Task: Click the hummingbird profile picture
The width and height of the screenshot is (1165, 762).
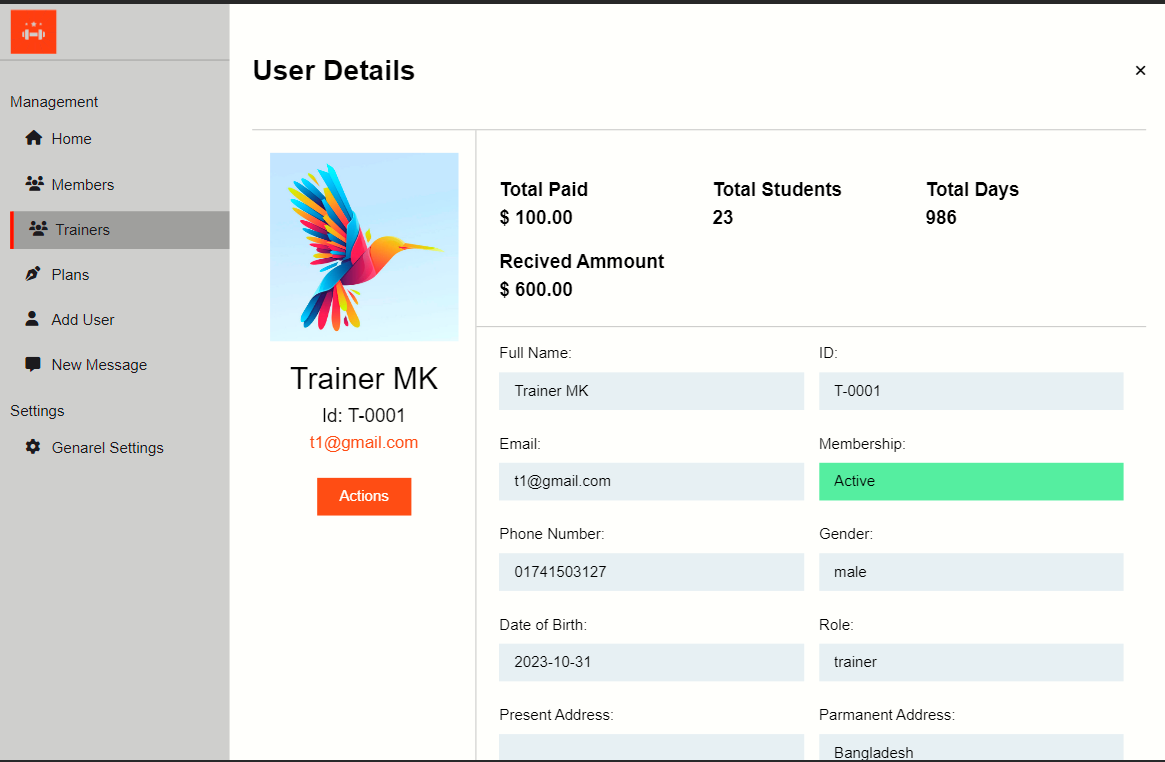Action: [x=364, y=247]
